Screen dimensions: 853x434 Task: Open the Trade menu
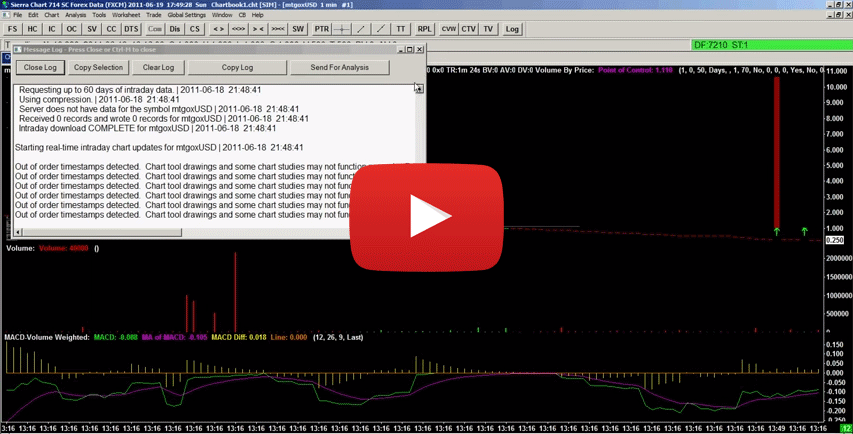(154, 15)
